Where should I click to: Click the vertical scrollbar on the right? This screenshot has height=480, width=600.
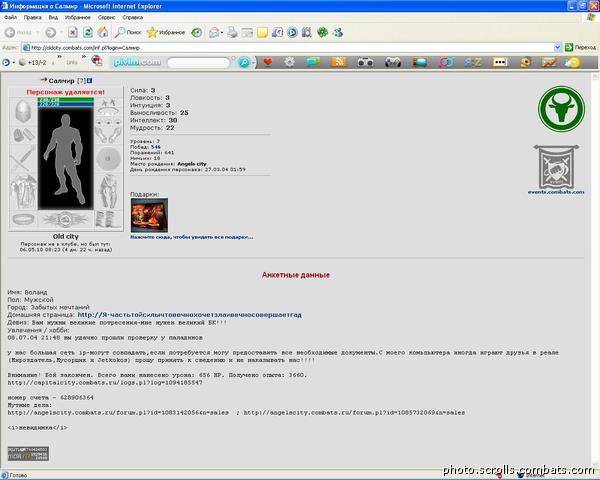[x=595, y=268]
